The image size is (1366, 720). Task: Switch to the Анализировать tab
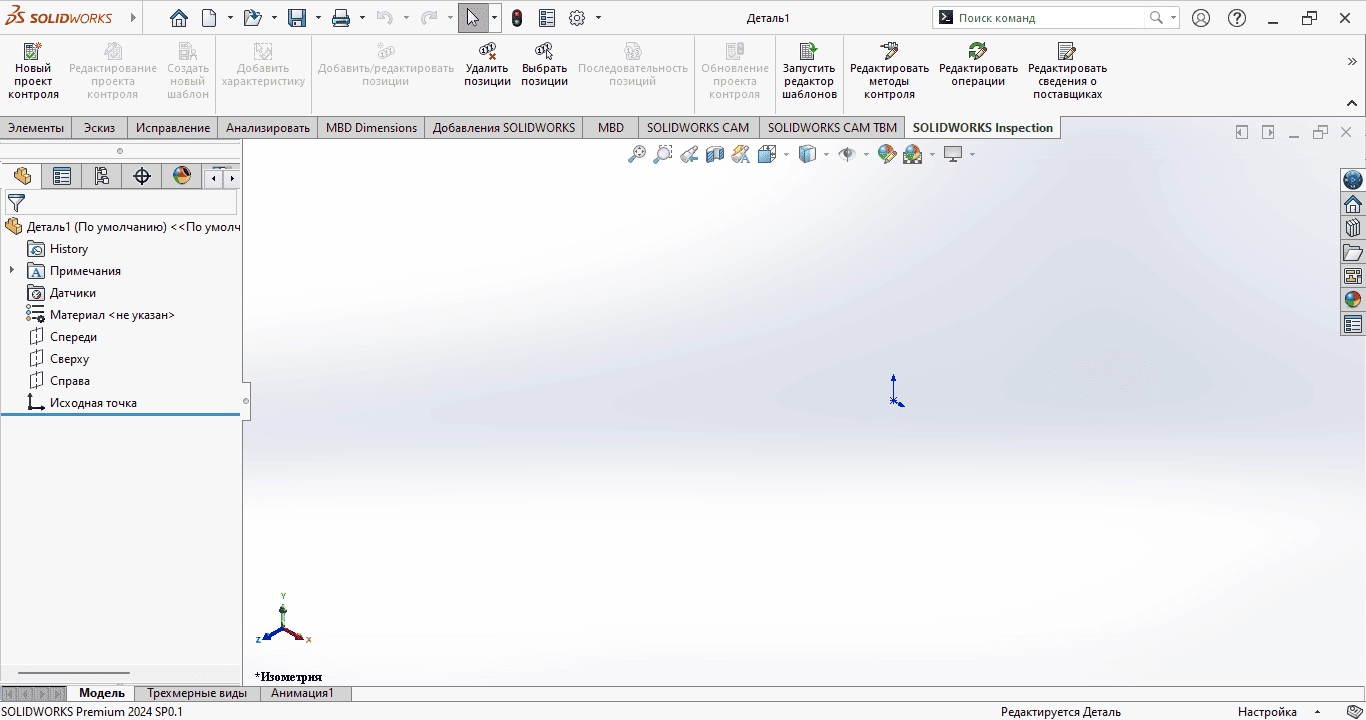[x=268, y=128]
